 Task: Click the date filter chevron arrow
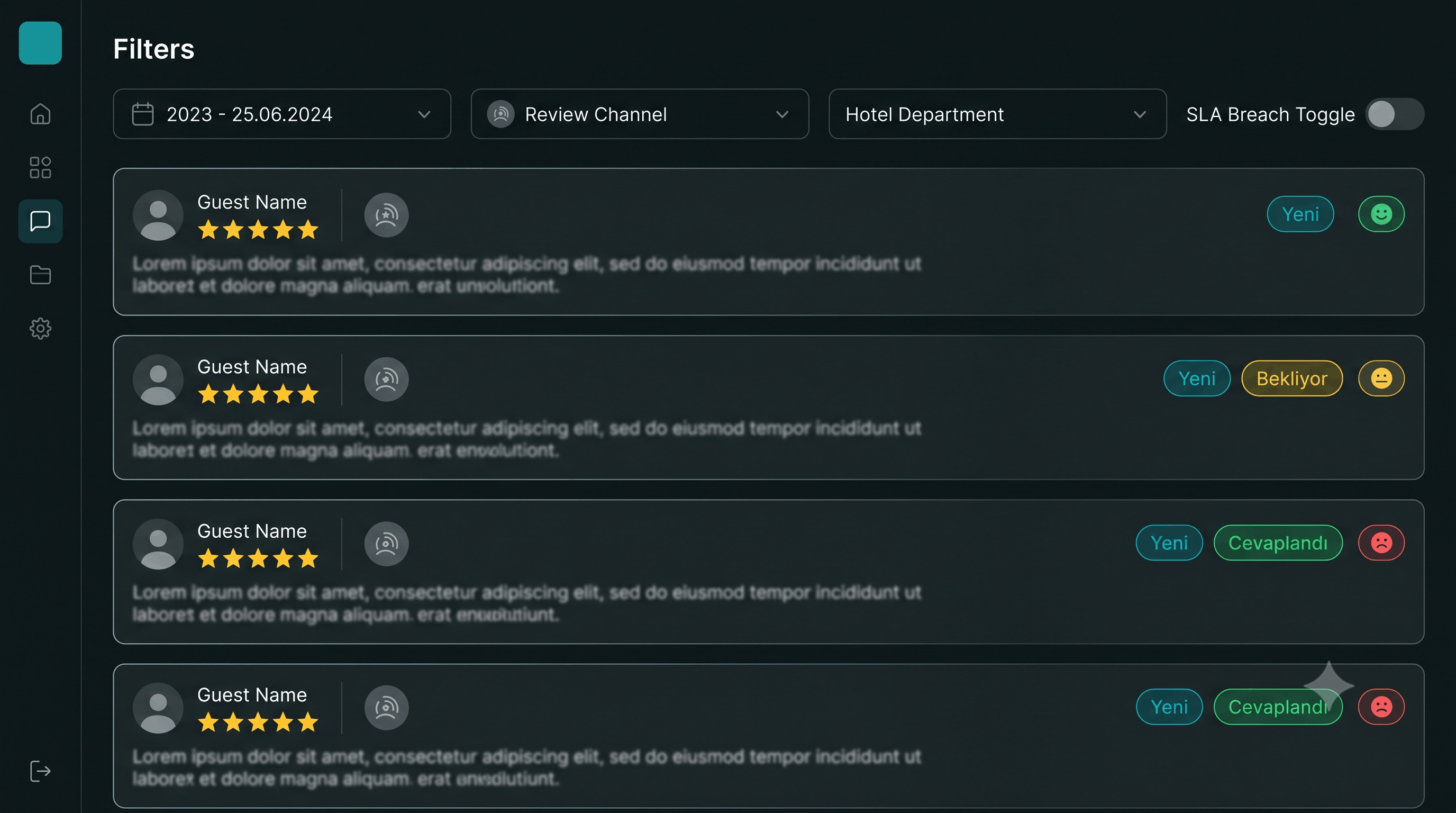[424, 115]
